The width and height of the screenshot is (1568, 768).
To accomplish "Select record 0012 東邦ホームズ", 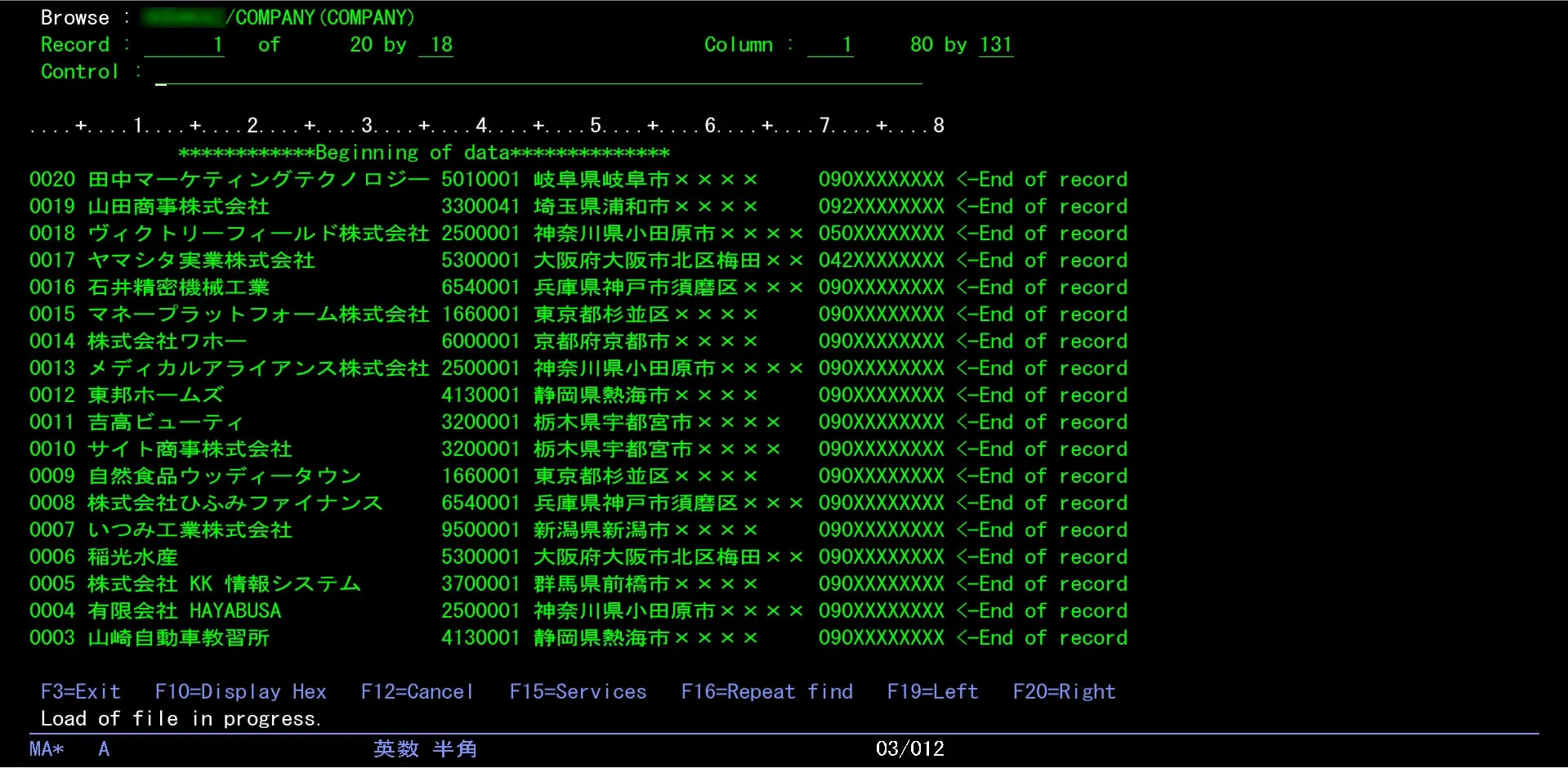I will pos(579,395).
